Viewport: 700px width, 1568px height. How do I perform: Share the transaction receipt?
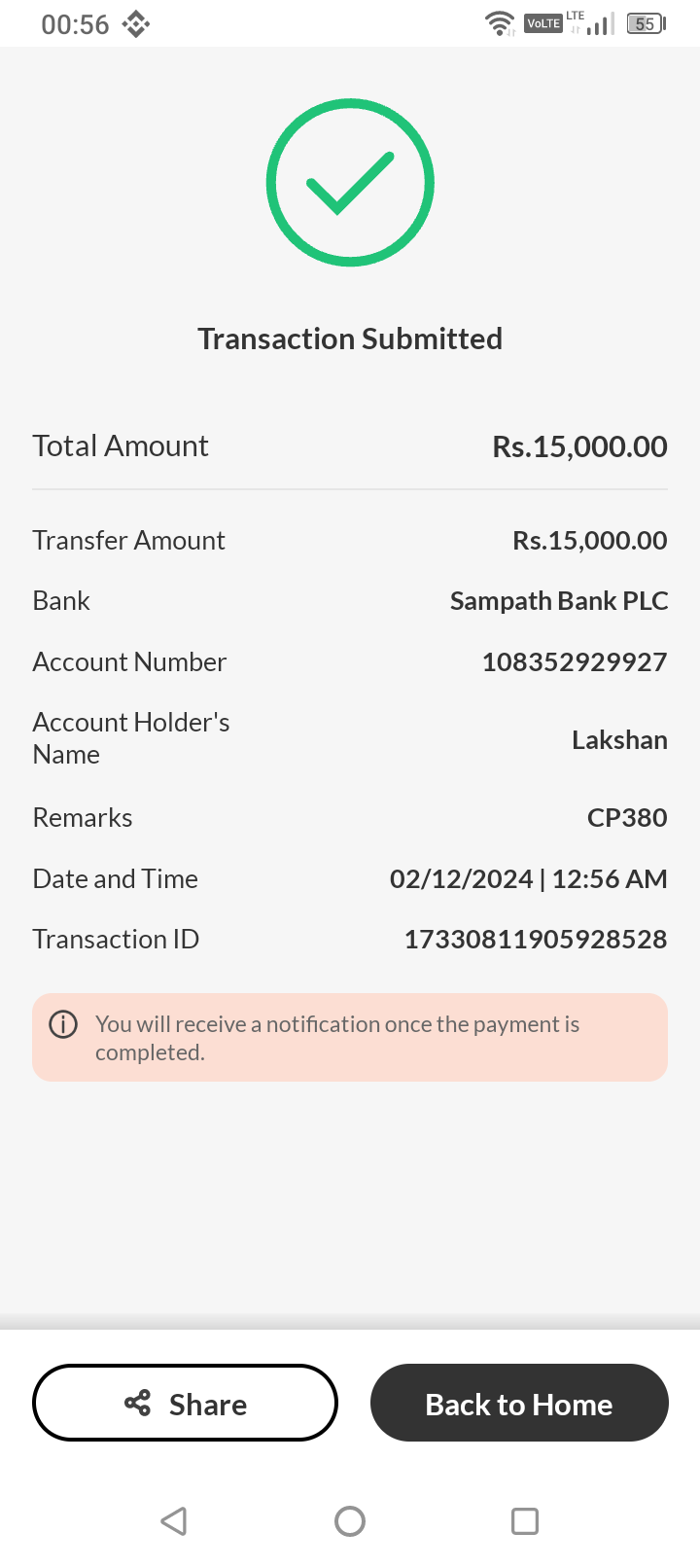(x=185, y=1403)
